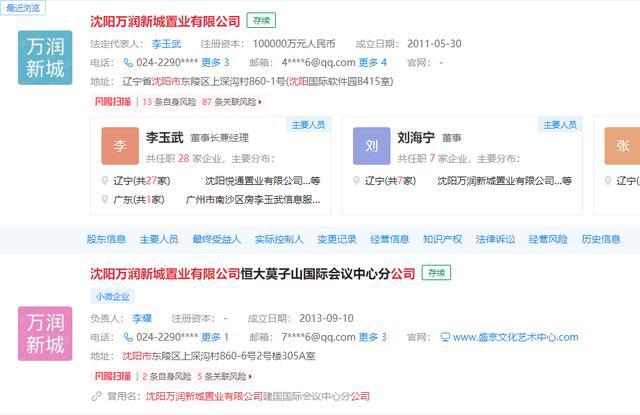
Task: Show 更多 1 phone number for the branch company
Action: click(215, 337)
